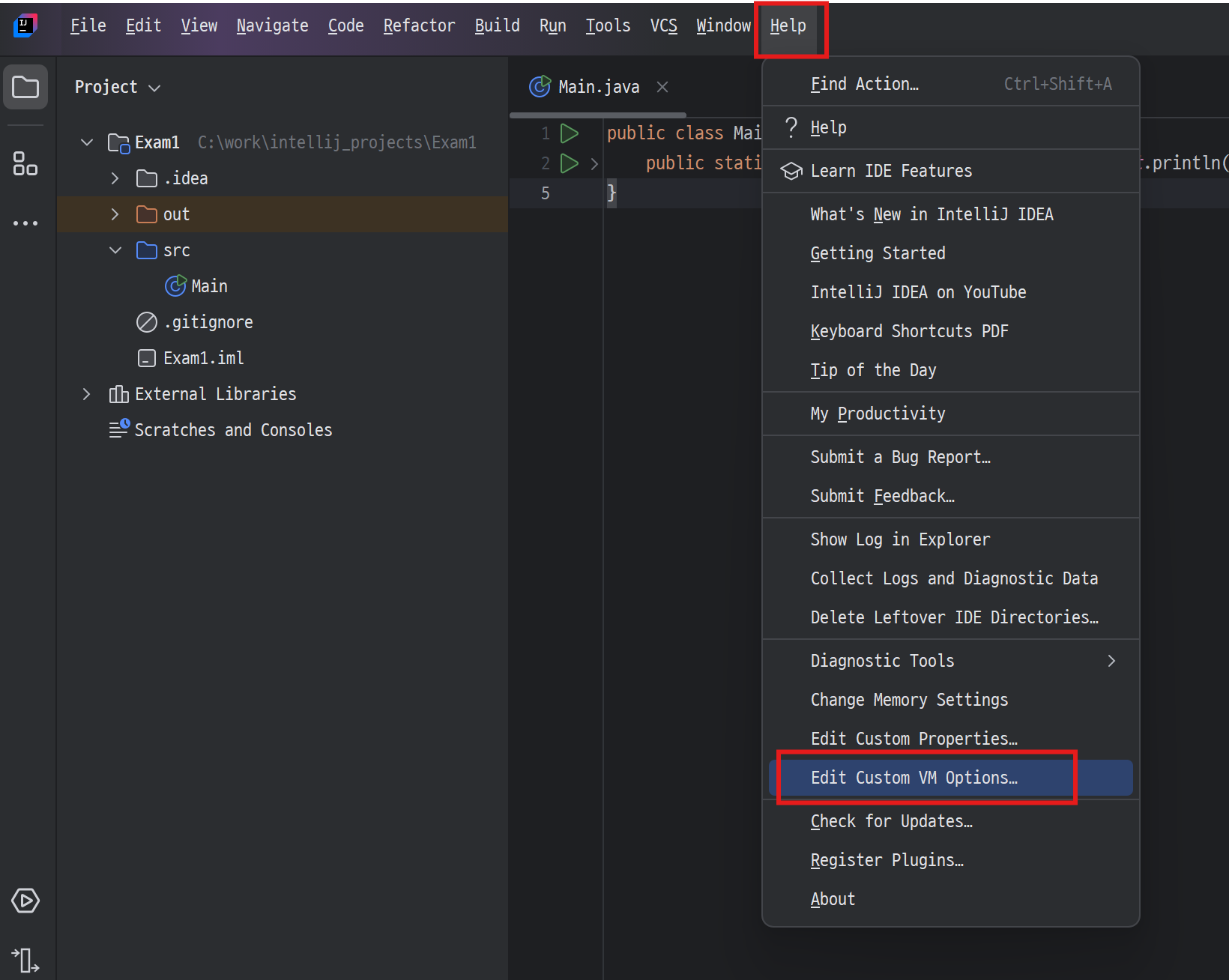This screenshot has width=1229, height=980.
Task: Unfold the collapsed code on line 2
Action: 594,163
